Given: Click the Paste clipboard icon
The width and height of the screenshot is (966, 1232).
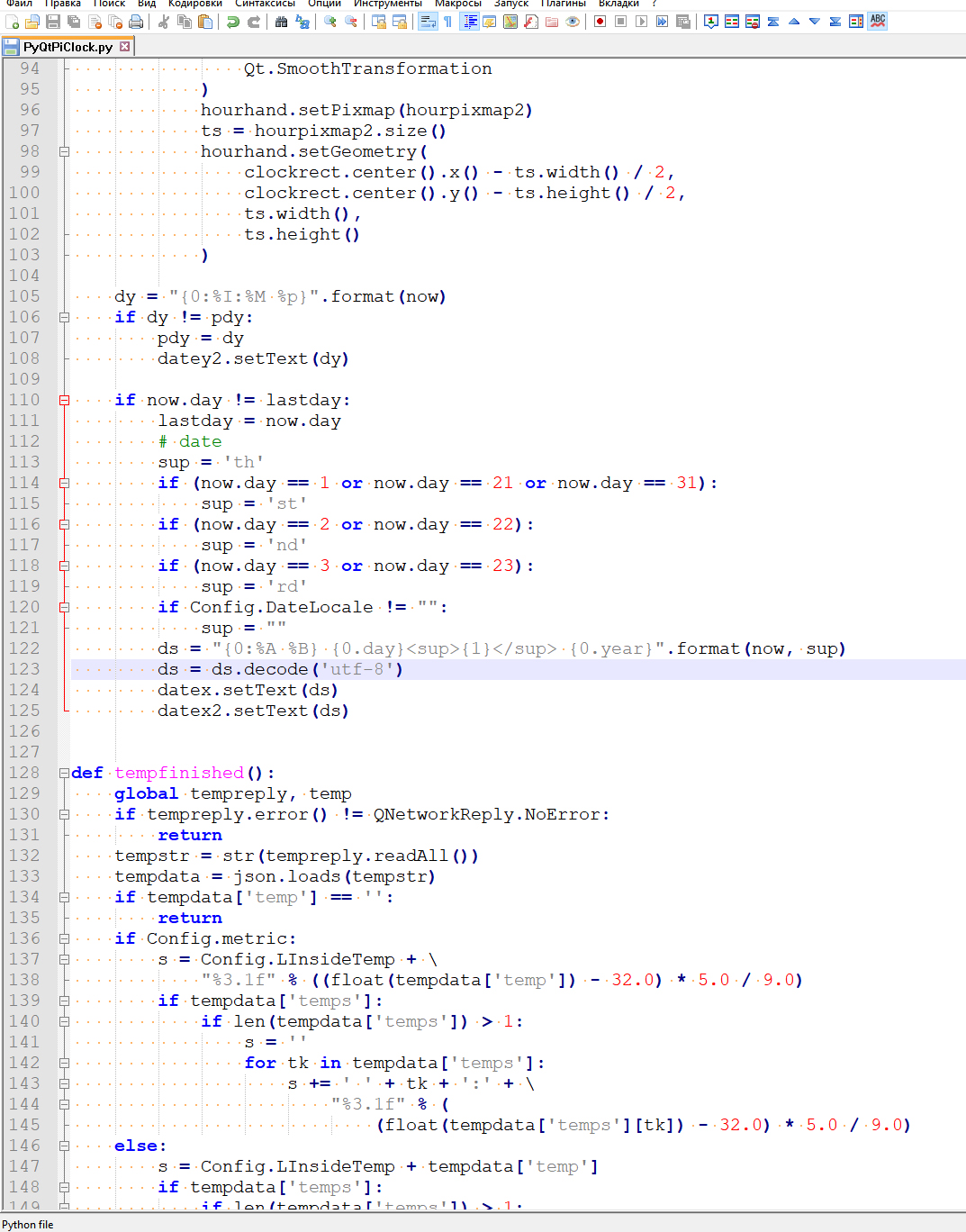Looking at the screenshot, I should (x=205, y=22).
